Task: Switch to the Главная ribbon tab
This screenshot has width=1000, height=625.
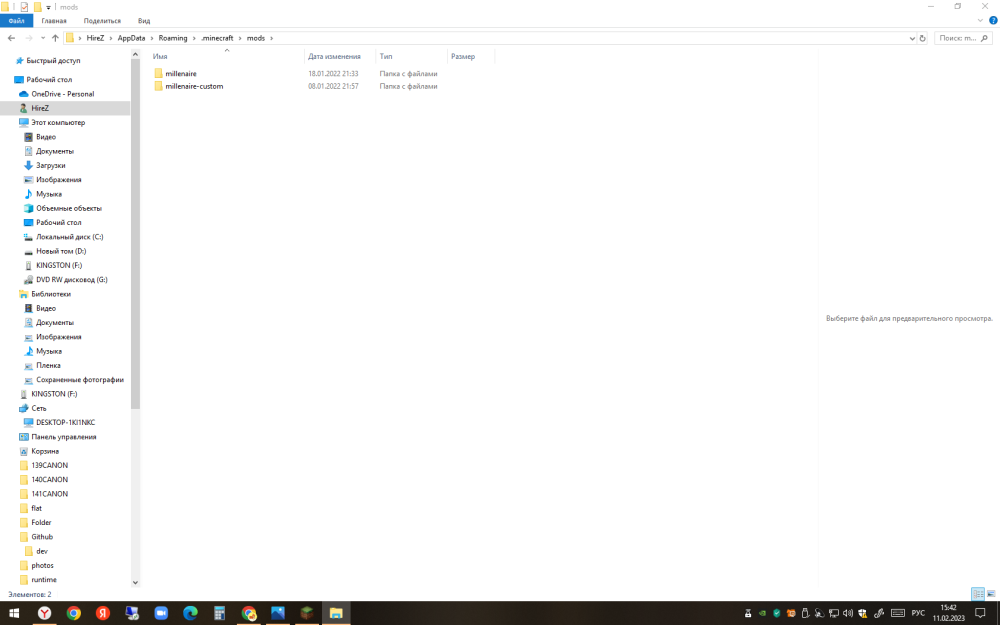Action: coord(54,20)
